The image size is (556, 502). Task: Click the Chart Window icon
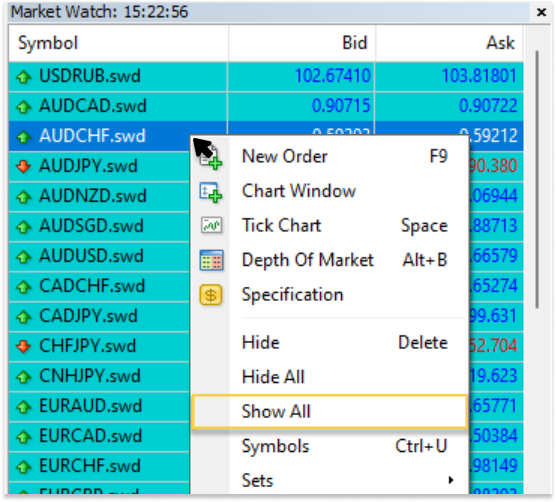[211, 192]
